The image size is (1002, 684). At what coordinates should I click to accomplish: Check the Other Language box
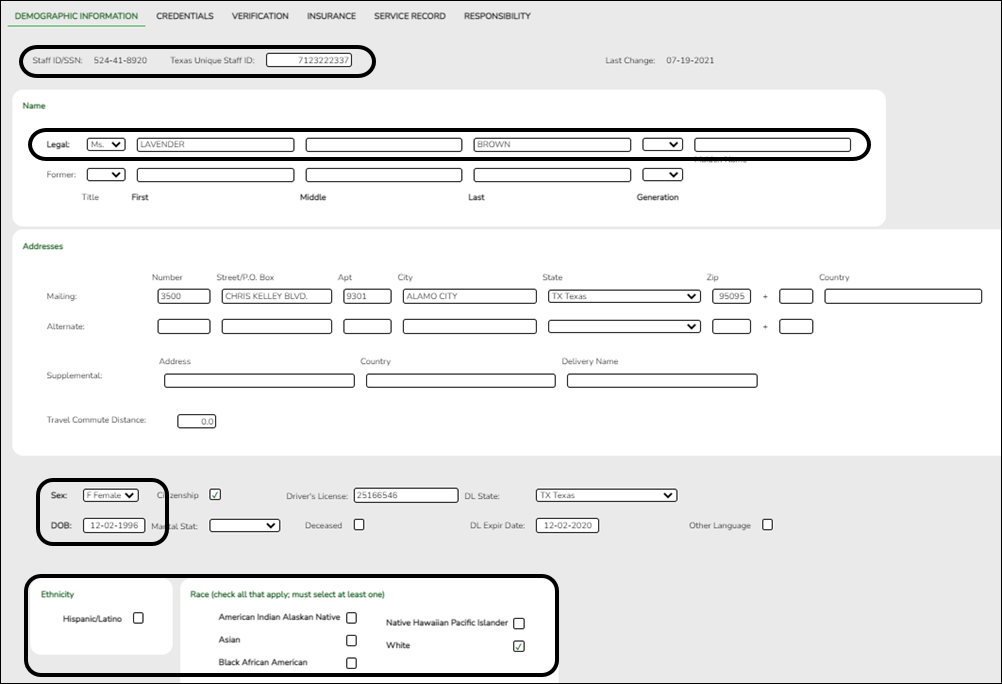tap(767, 524)
